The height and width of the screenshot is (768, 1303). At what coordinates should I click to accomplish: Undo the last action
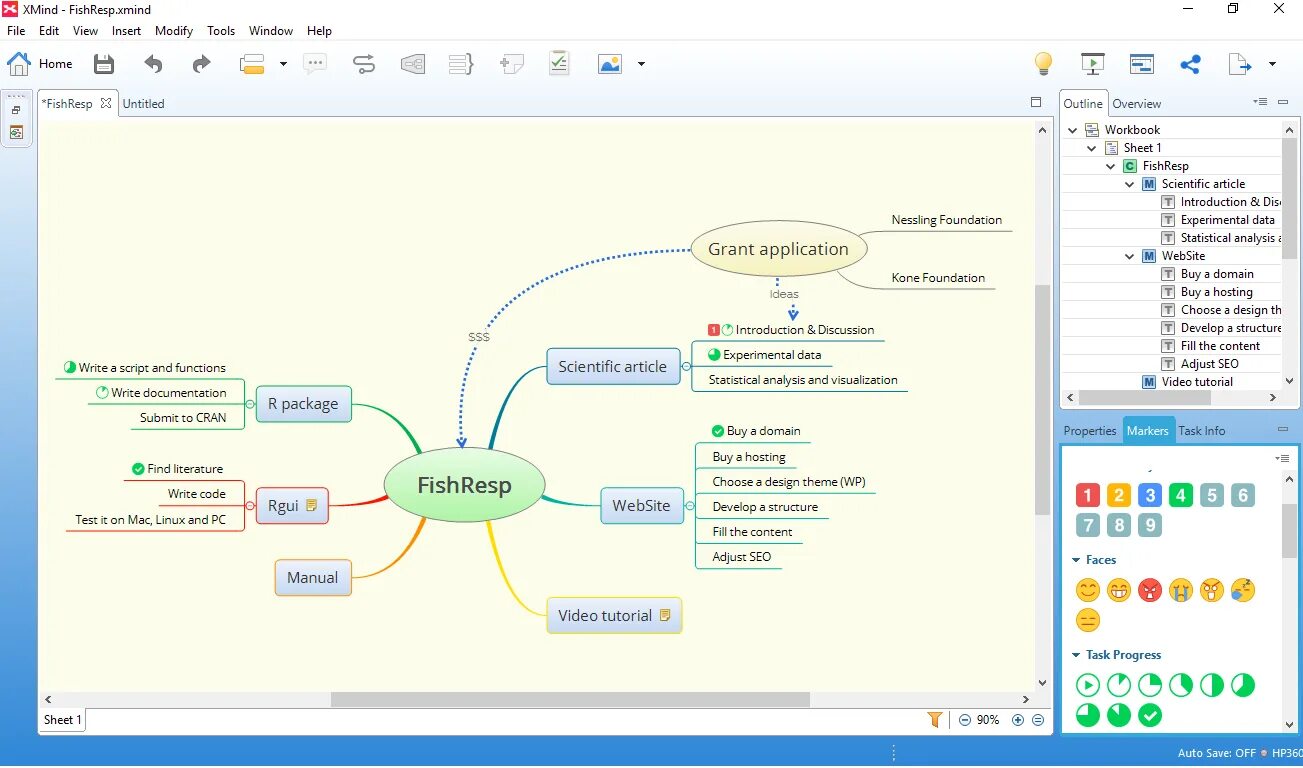[153, 64]
